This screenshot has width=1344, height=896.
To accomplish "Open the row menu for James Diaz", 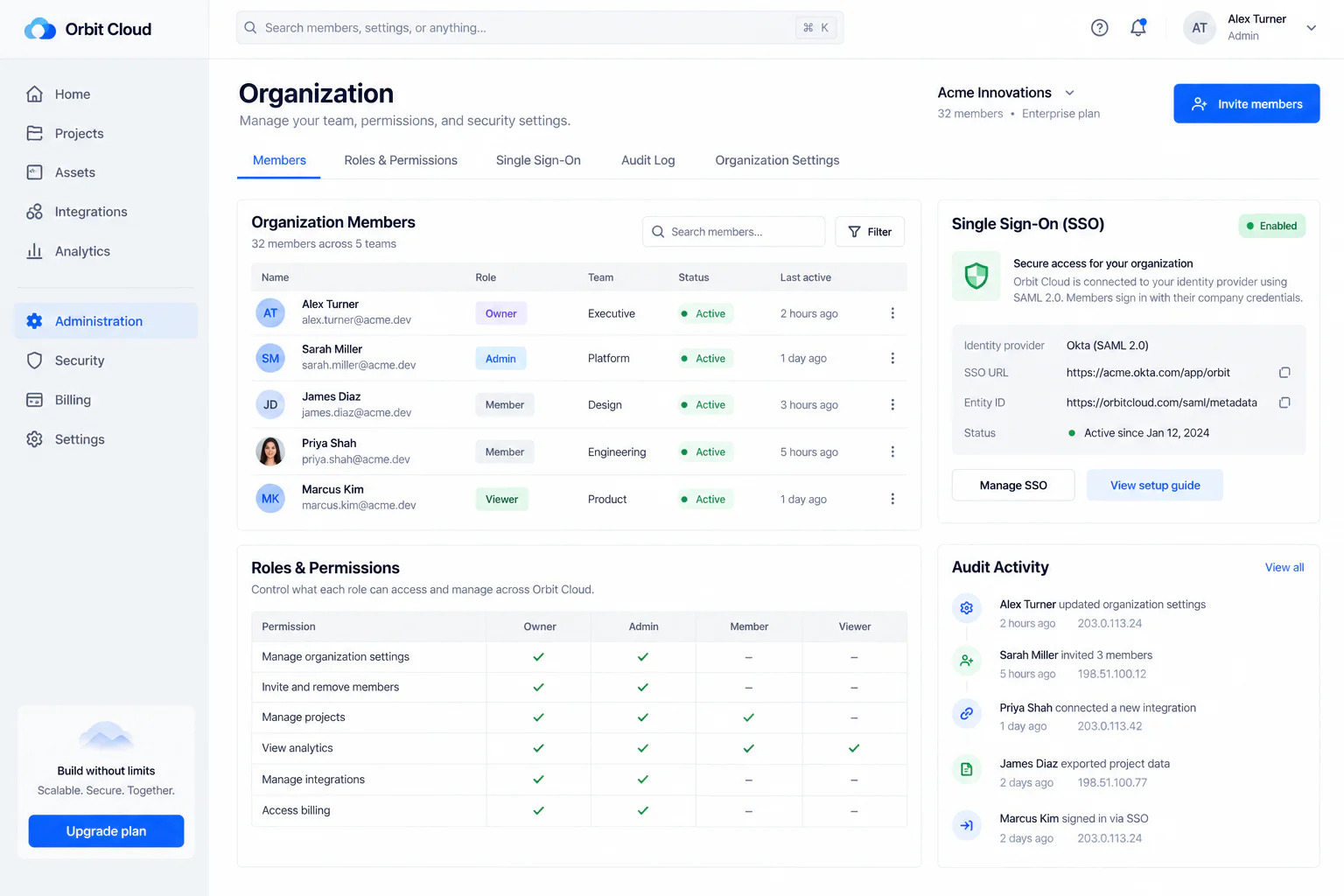I will coord(892,404).
